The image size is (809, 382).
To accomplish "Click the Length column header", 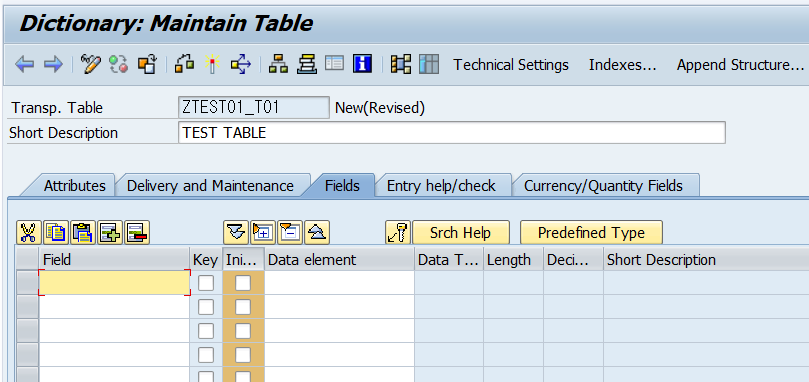I will pos(513,259).
